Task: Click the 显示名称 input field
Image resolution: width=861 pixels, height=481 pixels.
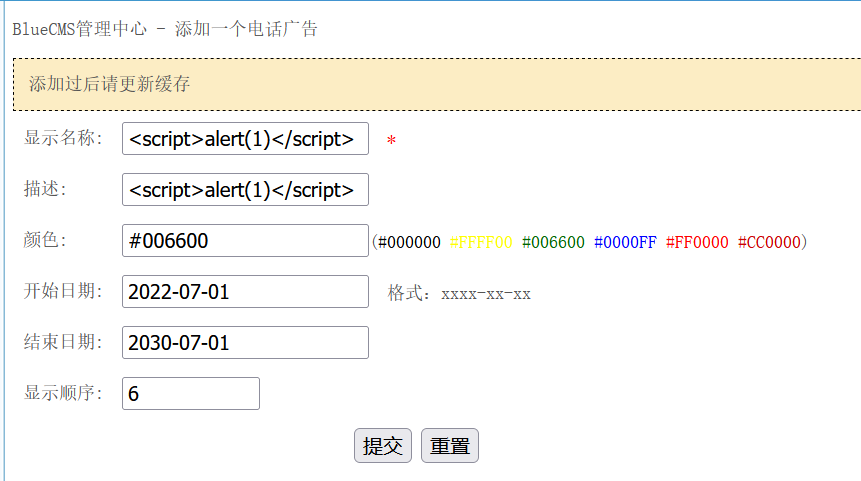Action: [245, 139]
